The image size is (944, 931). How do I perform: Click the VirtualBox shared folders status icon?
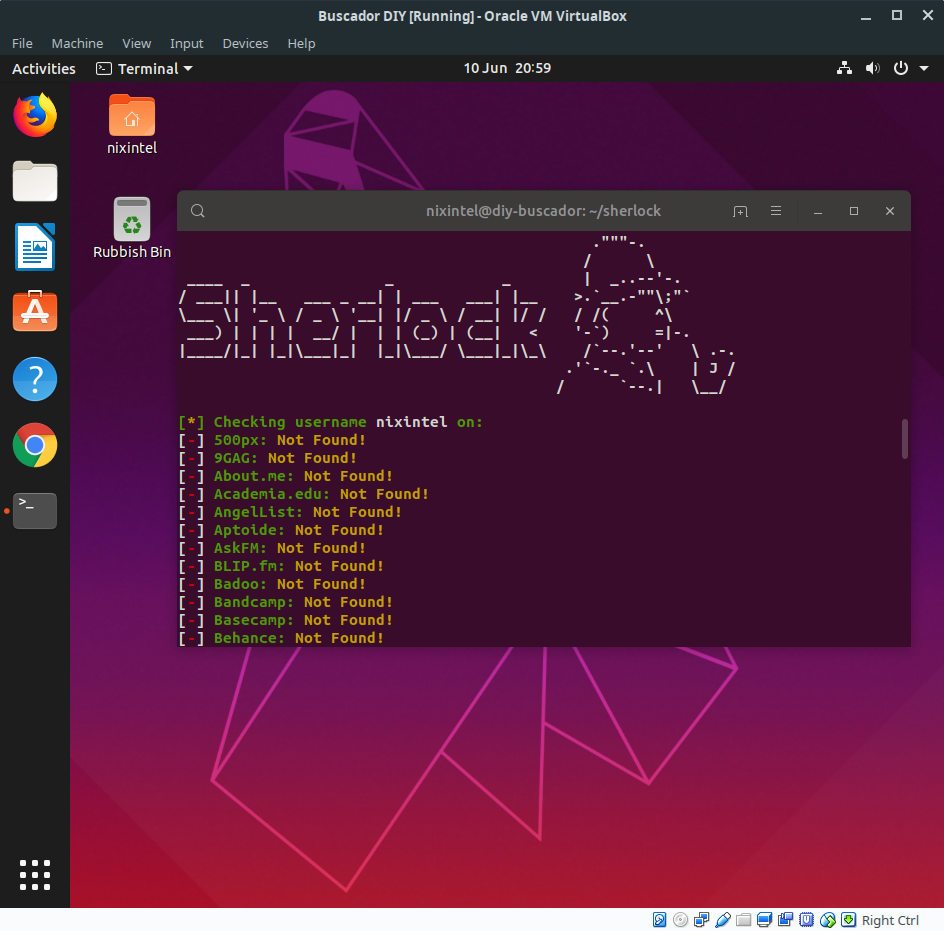tap(744, 920)
